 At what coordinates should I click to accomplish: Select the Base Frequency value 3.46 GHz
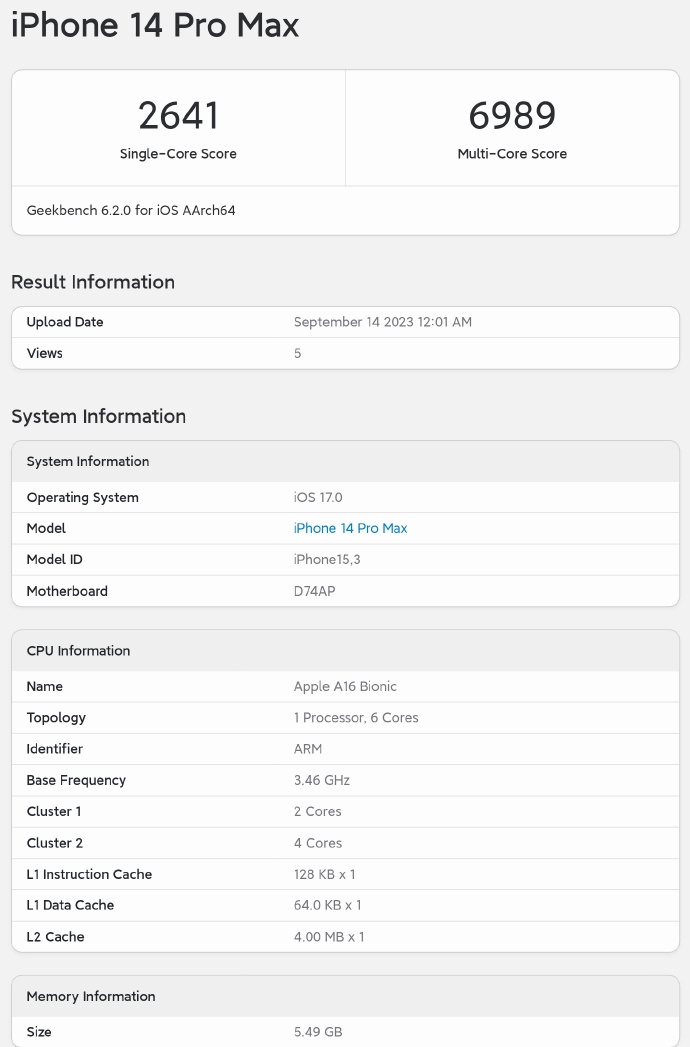click(322, 780)
